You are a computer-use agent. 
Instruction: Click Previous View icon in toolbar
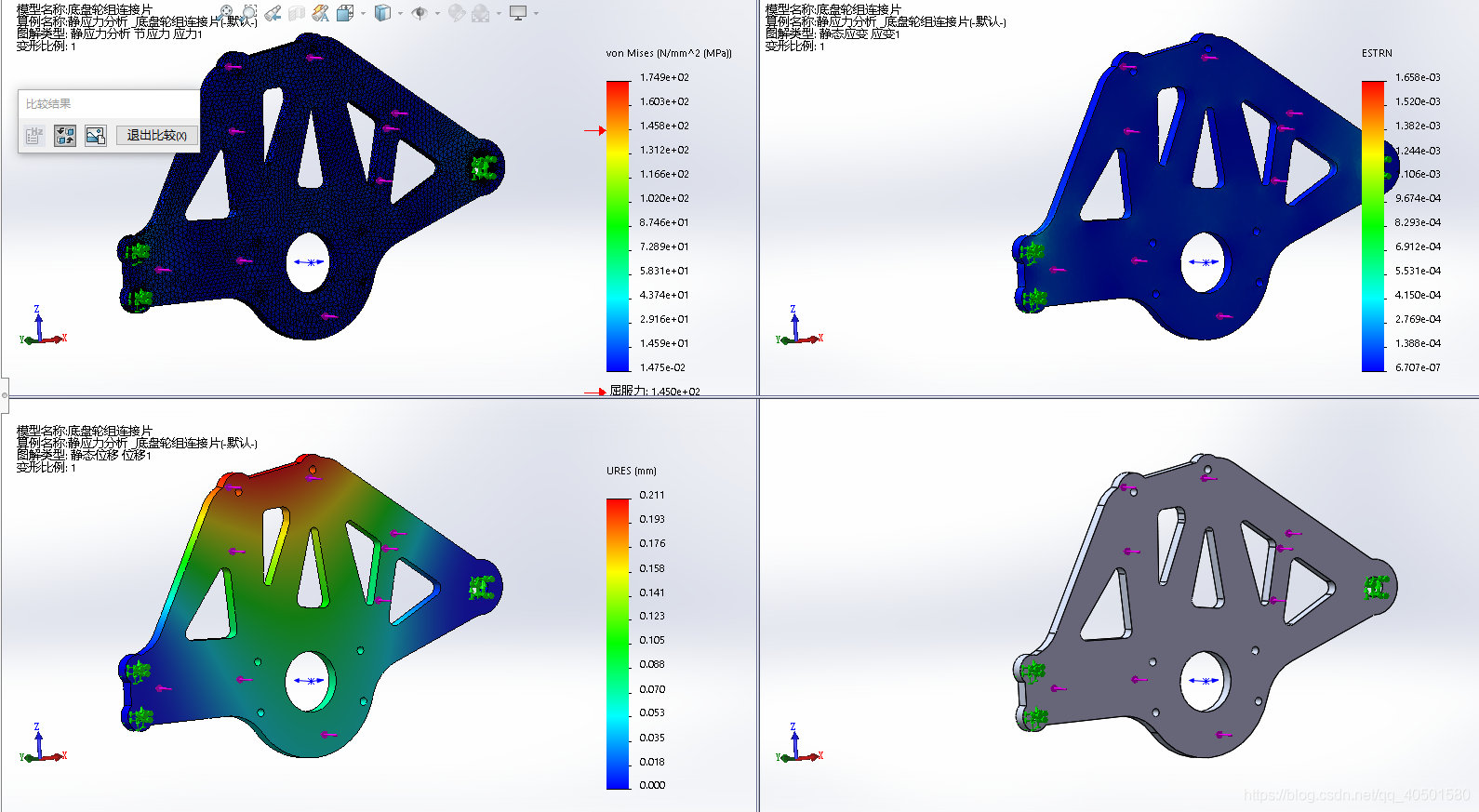[x=273, y=13]
